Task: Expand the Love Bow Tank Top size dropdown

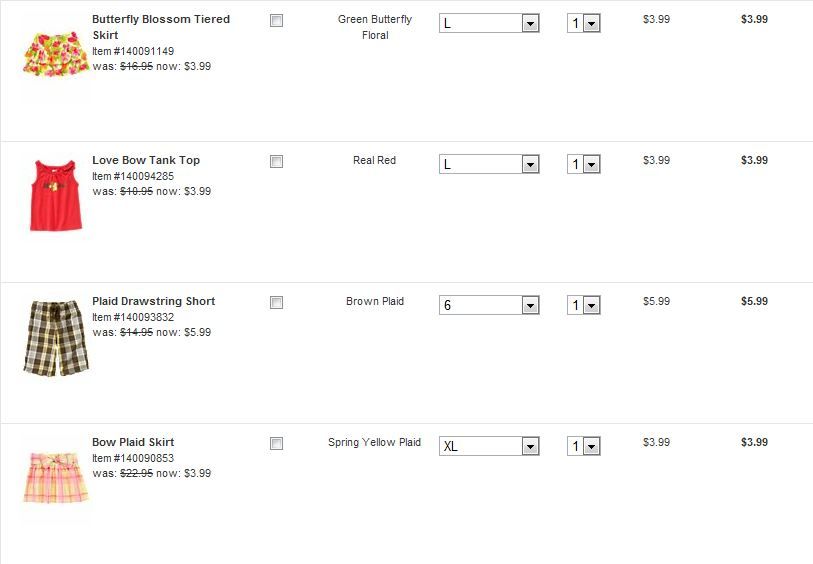Action: coord(489,164)
